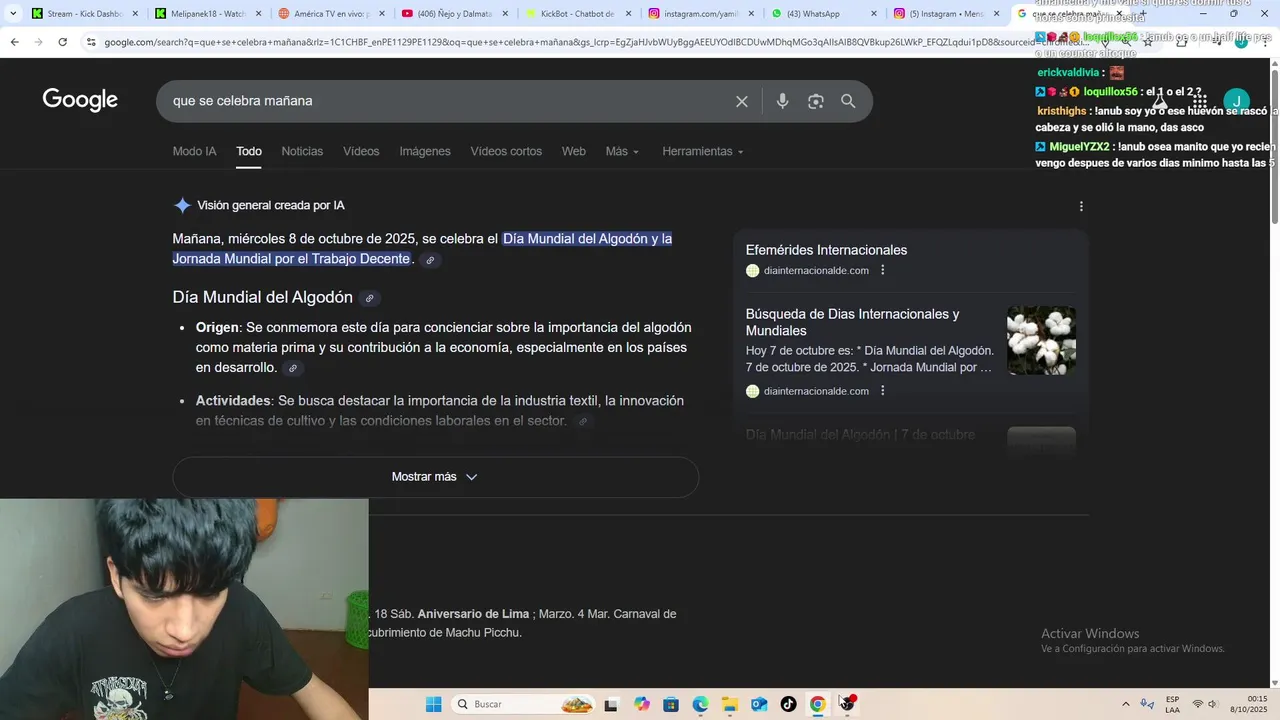
Task: Open the Ñejo y Dalmata YouTube browser tab
Action: click(x=455, y=14)
